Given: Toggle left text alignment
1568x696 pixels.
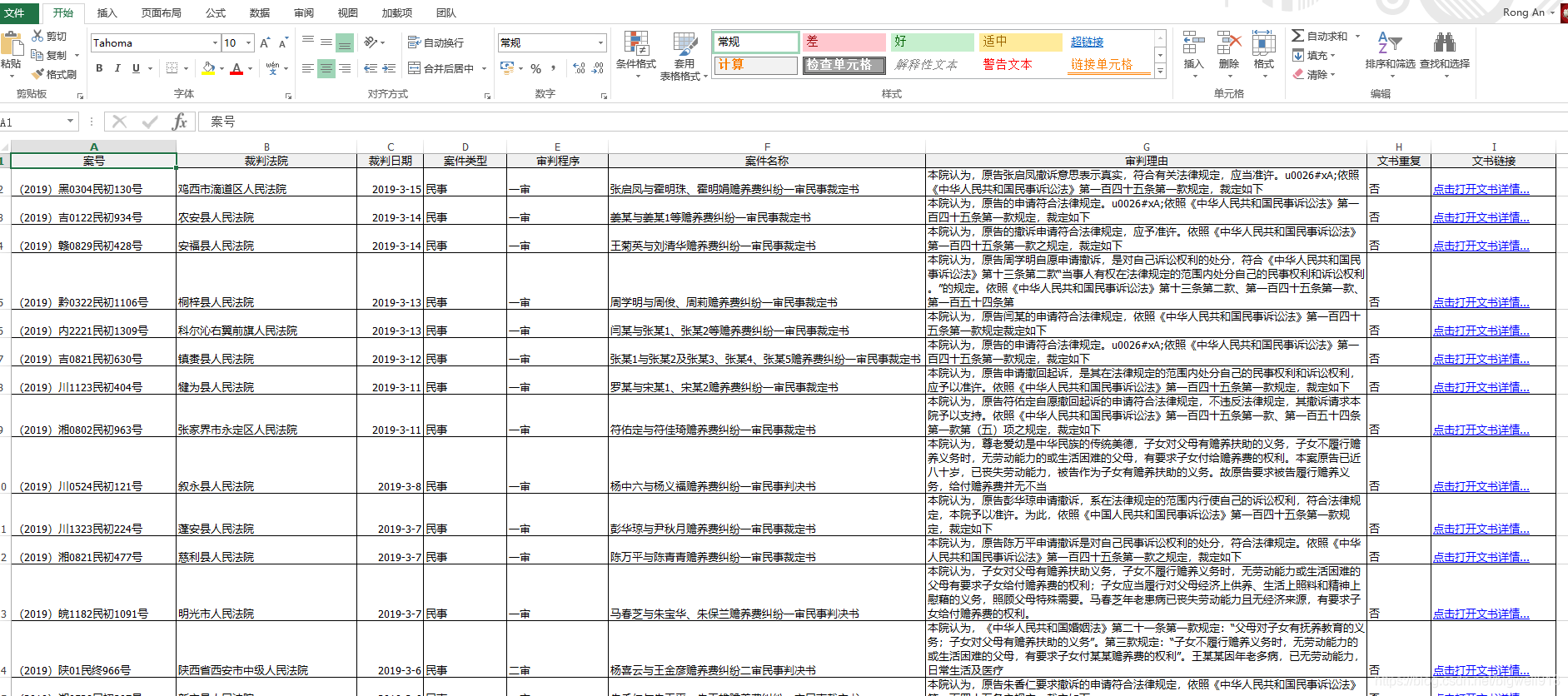Looking at the screenshot, I should pos(308,68).
